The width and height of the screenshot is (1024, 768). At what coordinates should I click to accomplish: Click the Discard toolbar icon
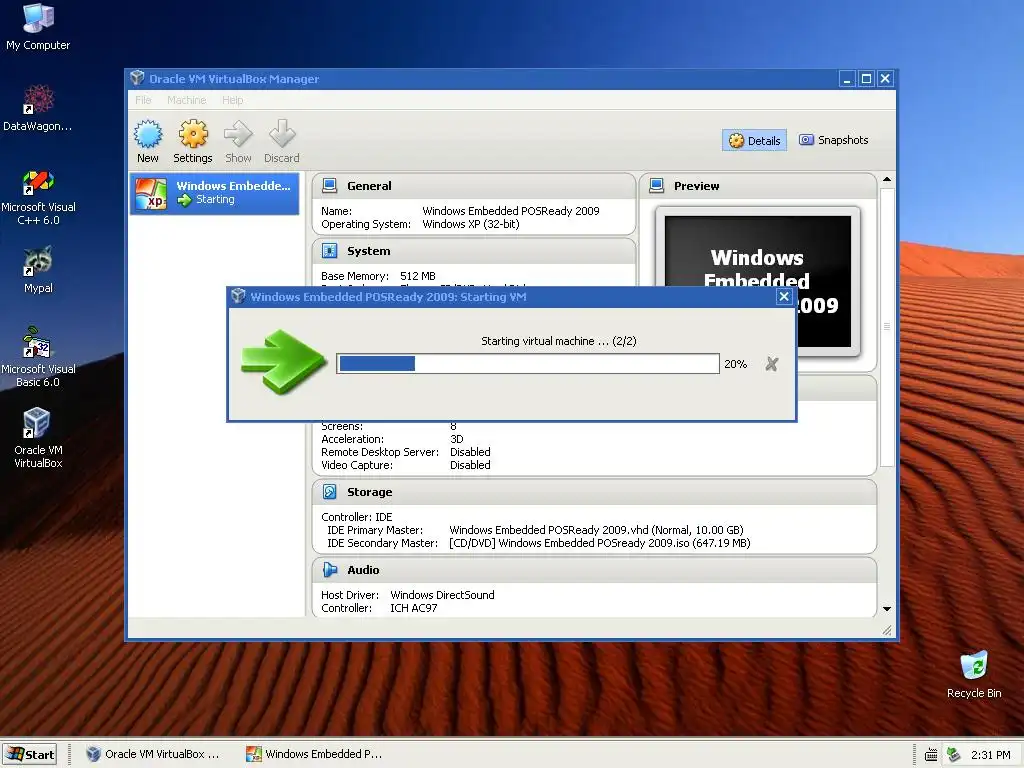282,135
